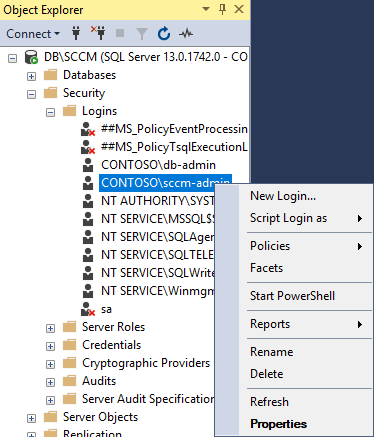Select the CONTOSO\db-admin login

(158, 165)
